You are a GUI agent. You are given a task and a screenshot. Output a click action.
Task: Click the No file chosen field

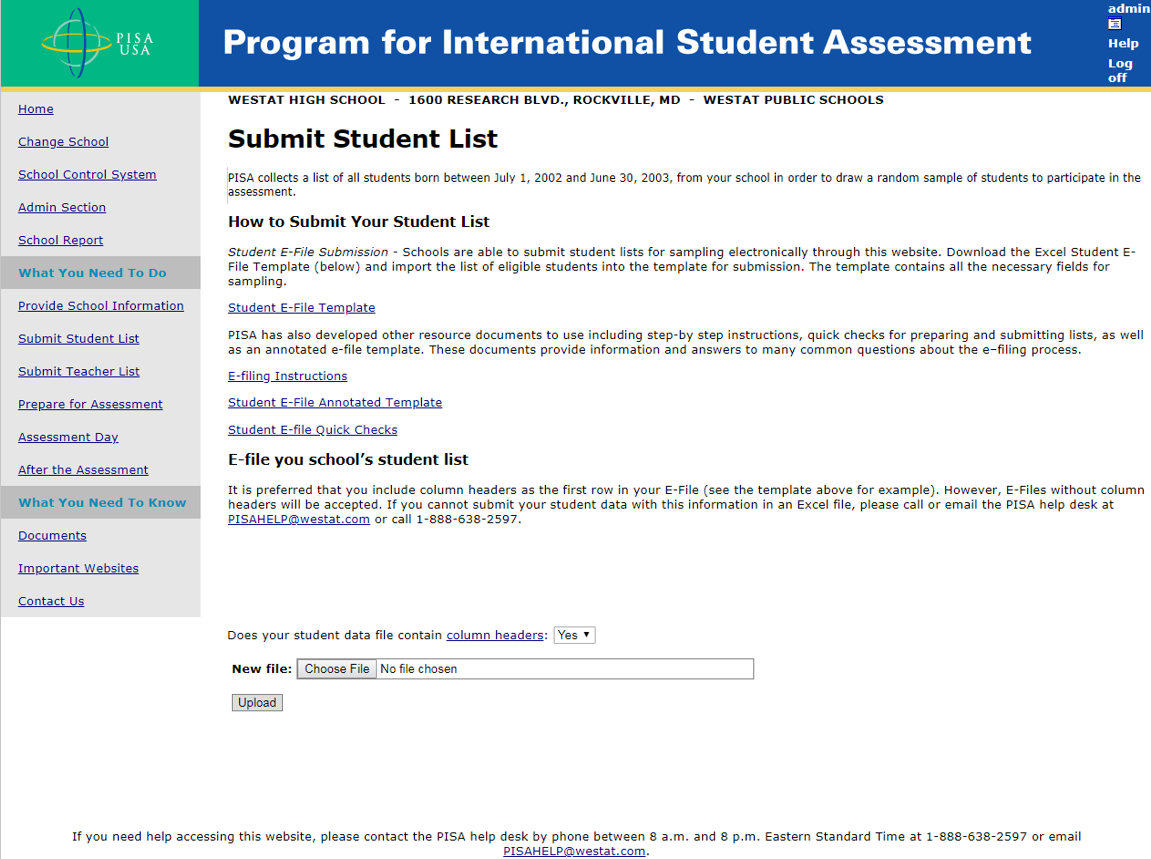(x=563, y=669)
